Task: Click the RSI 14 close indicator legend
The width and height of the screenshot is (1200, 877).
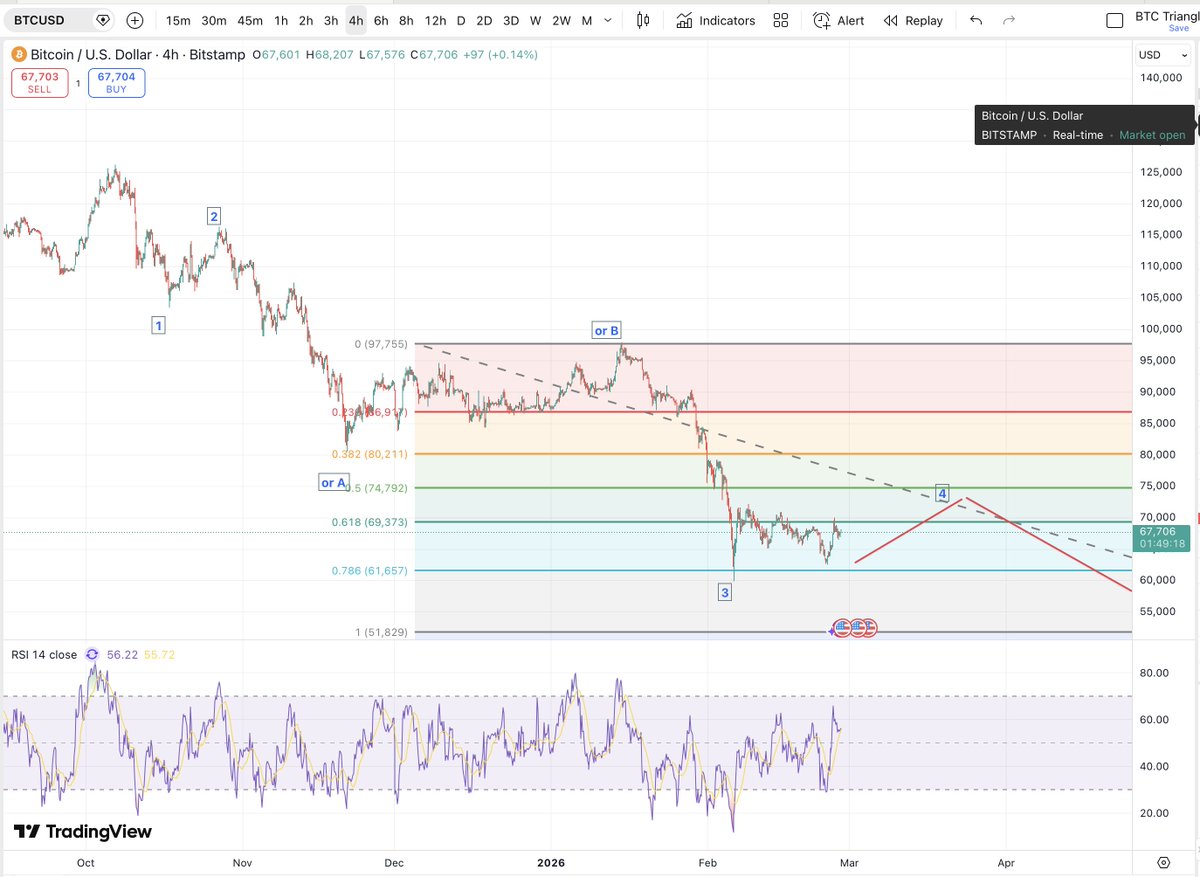Action: tap(44, 654)
